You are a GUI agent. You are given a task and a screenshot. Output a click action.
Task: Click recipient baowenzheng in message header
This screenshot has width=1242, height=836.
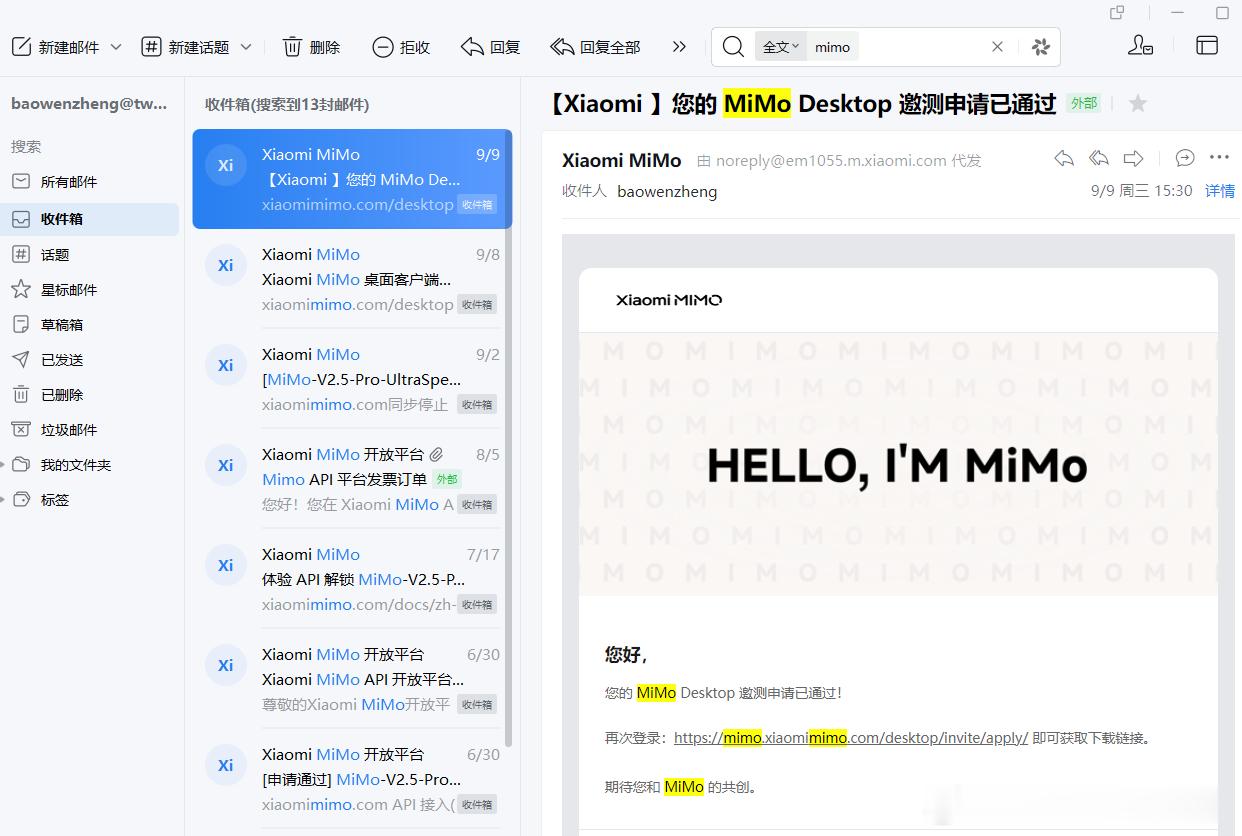(667, 191)
